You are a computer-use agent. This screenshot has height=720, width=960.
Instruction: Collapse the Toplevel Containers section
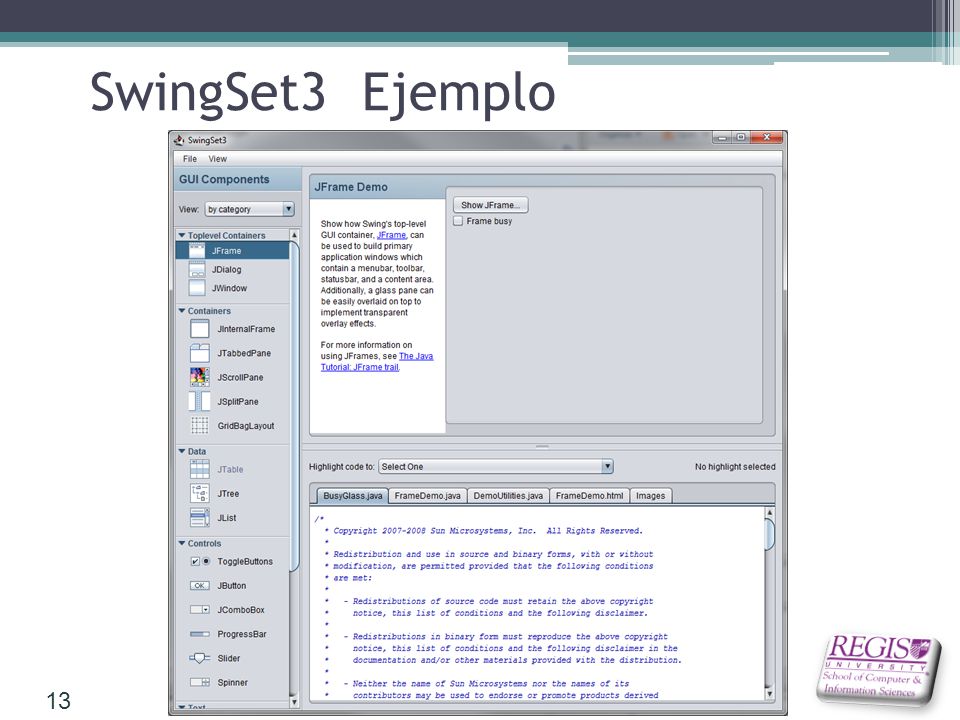click(x=182, y=235)
